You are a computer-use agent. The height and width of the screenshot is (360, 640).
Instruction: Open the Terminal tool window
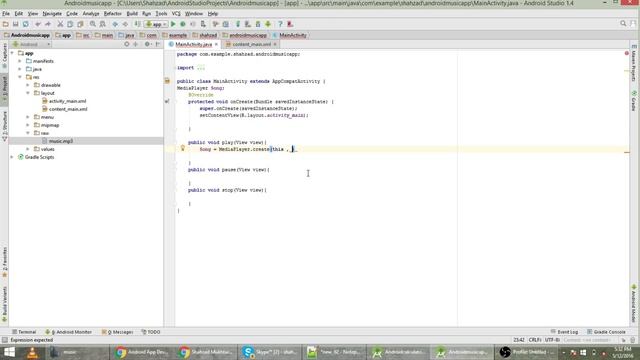24,332
